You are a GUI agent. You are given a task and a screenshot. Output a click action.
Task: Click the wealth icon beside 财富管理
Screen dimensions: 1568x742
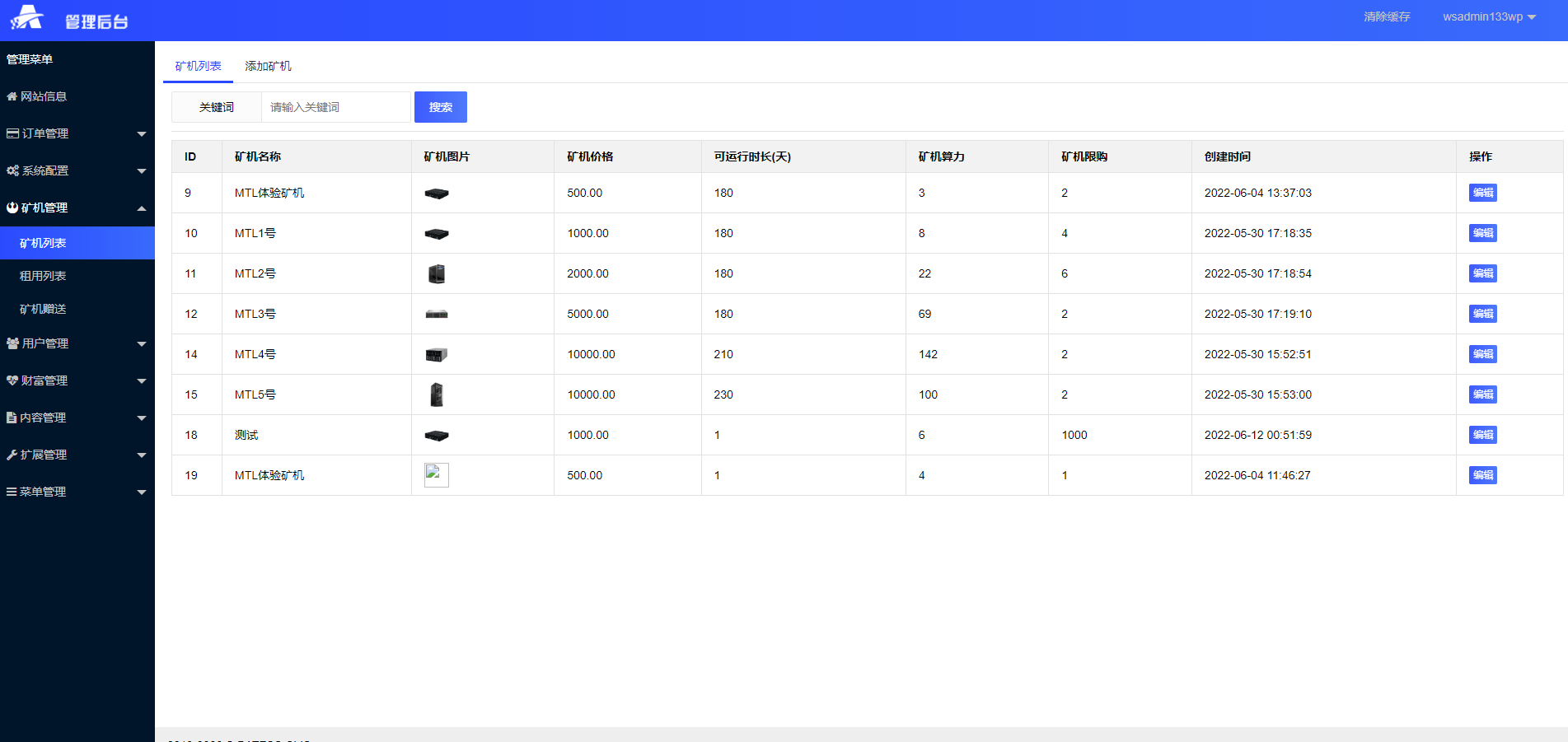(x=12, y=380)
